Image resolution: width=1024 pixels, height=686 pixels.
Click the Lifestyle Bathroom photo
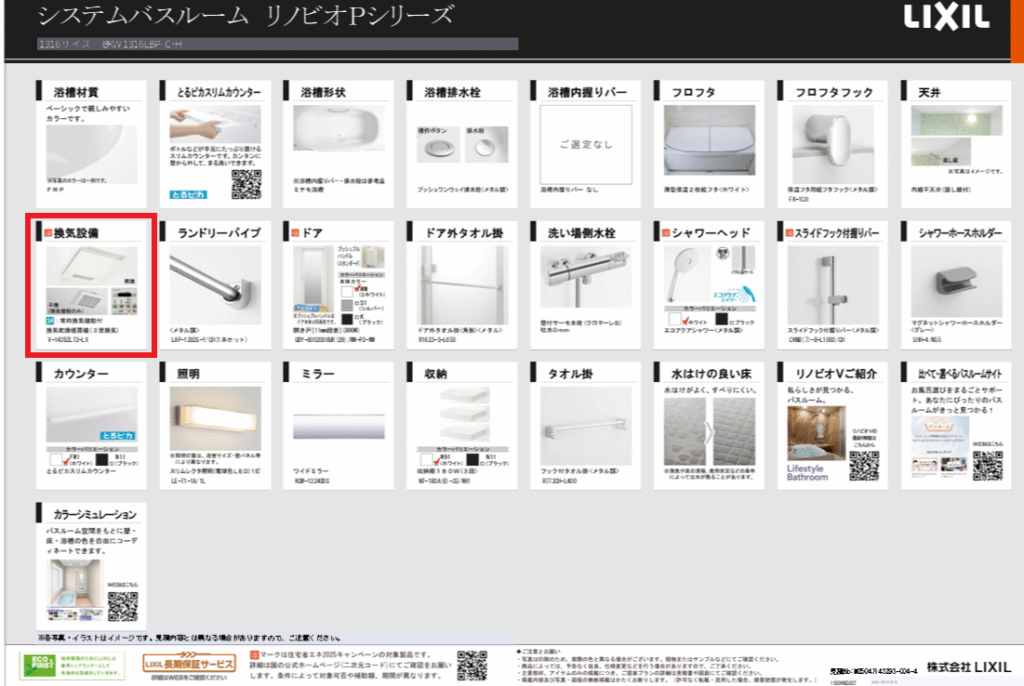point(808,435)
